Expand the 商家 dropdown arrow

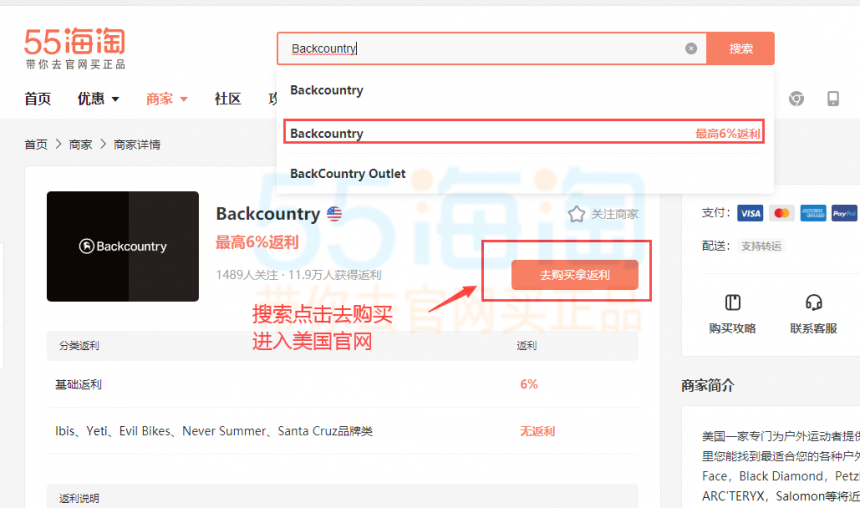point(184,99)
